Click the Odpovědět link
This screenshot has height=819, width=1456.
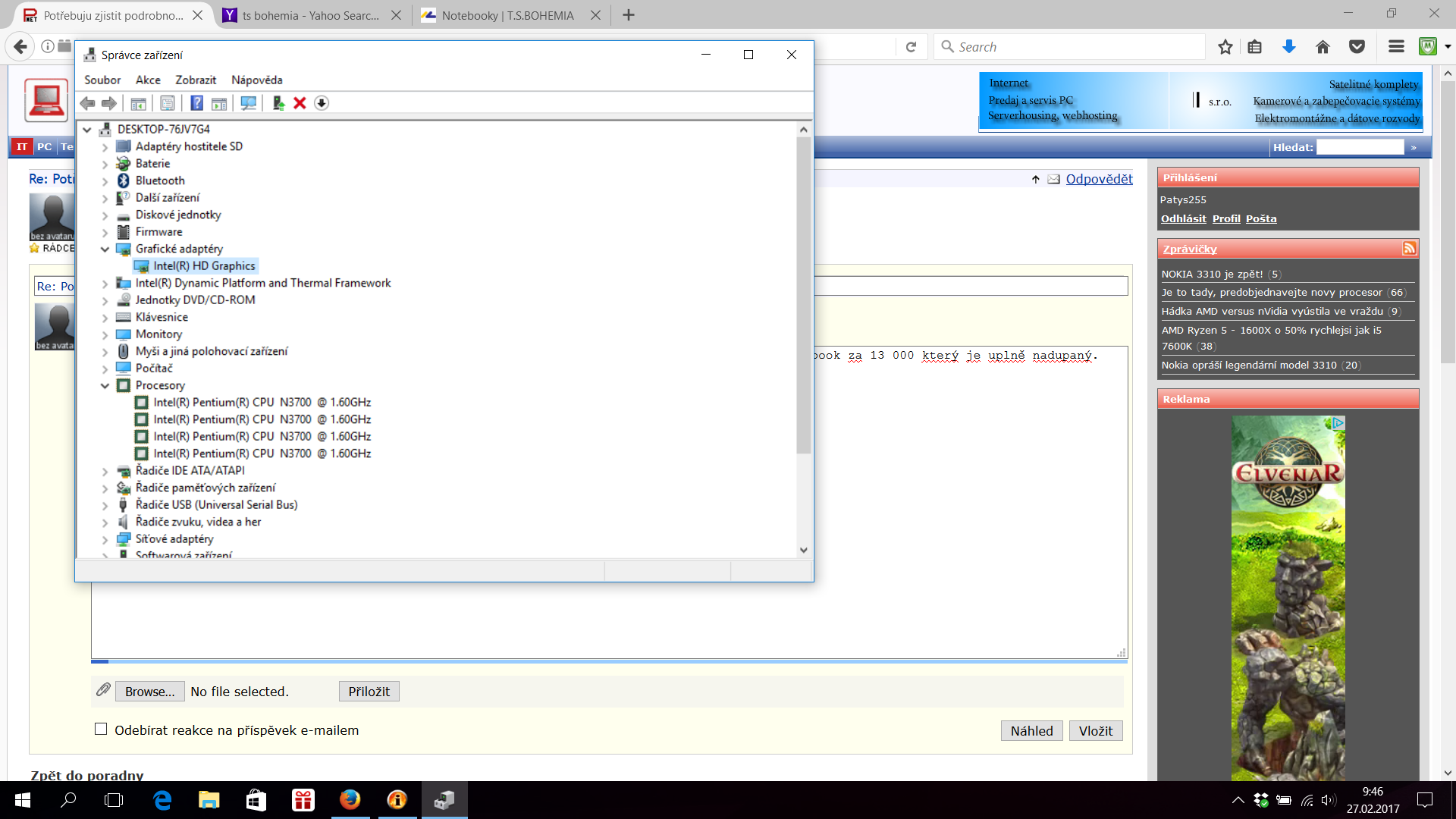[1099, 179]
